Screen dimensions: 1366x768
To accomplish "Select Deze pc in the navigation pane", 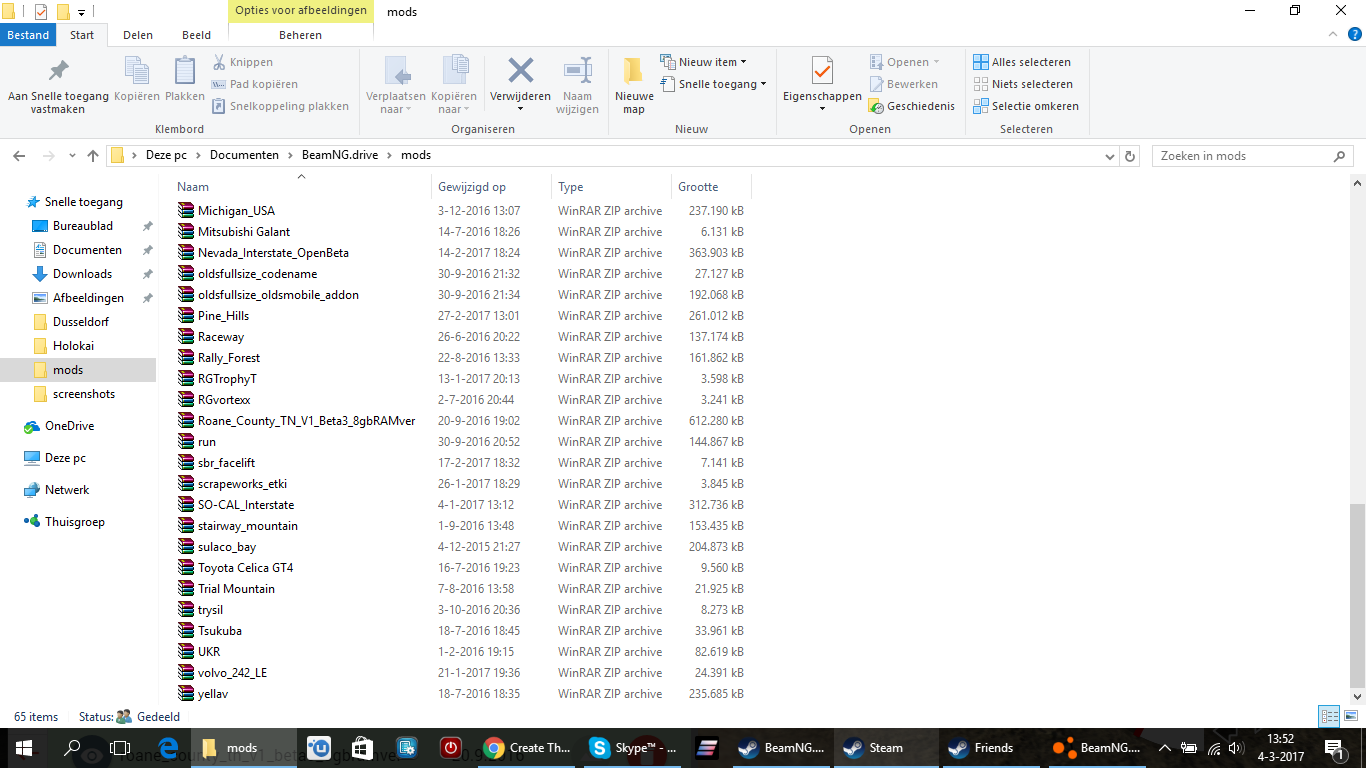I will point(65,458).
